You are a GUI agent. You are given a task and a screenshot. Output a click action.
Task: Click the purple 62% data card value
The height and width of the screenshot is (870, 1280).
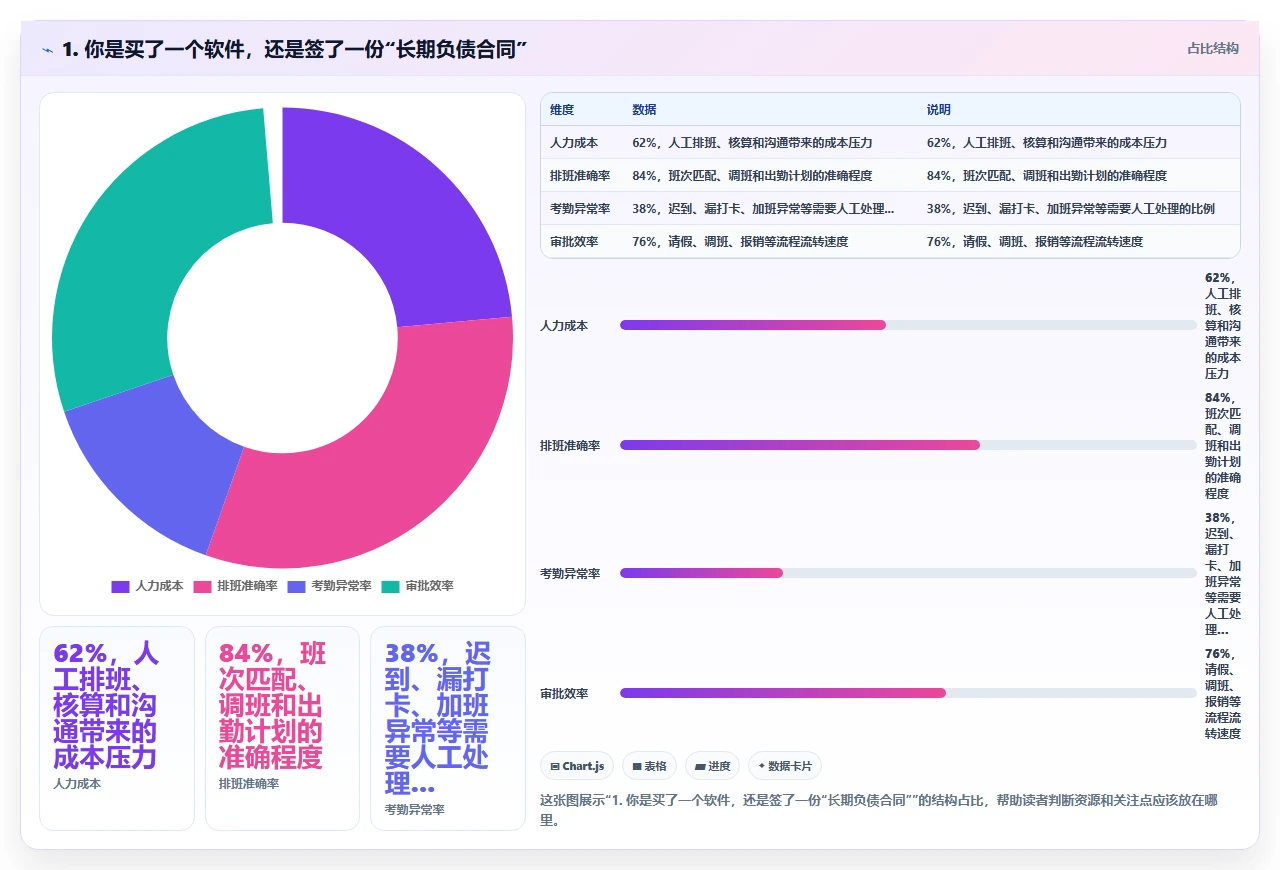(x=105, y=705)
